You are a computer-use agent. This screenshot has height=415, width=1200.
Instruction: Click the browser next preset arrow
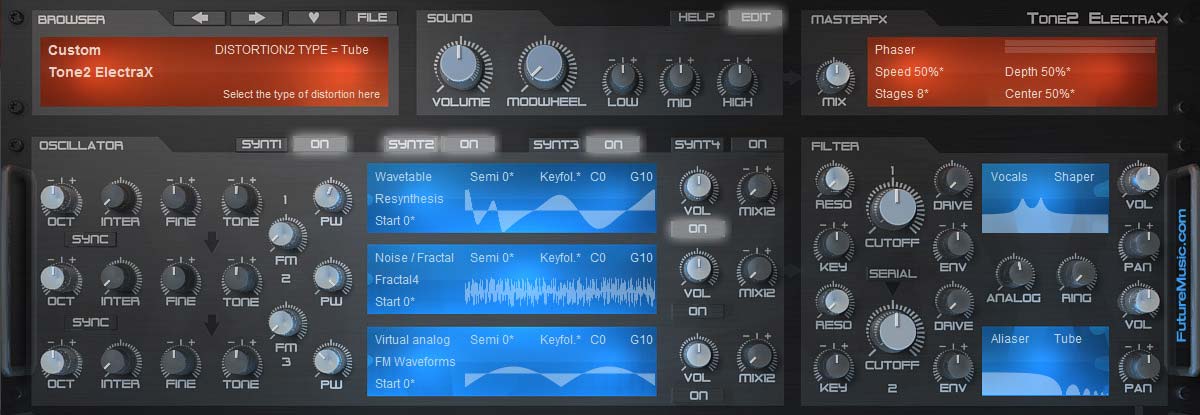coord(256,18)
